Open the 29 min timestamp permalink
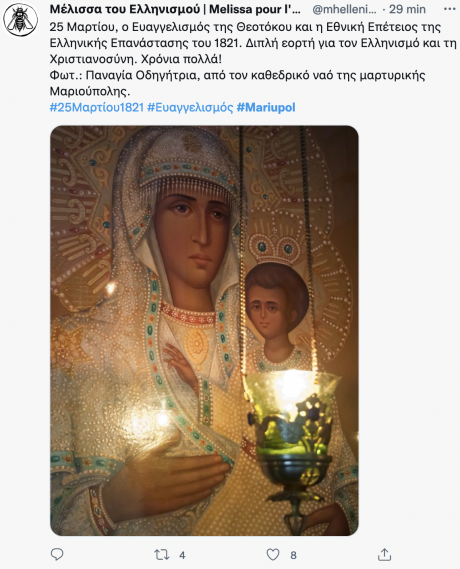The height and width of the screenshot is (569, 460). (x=407, y=9)
